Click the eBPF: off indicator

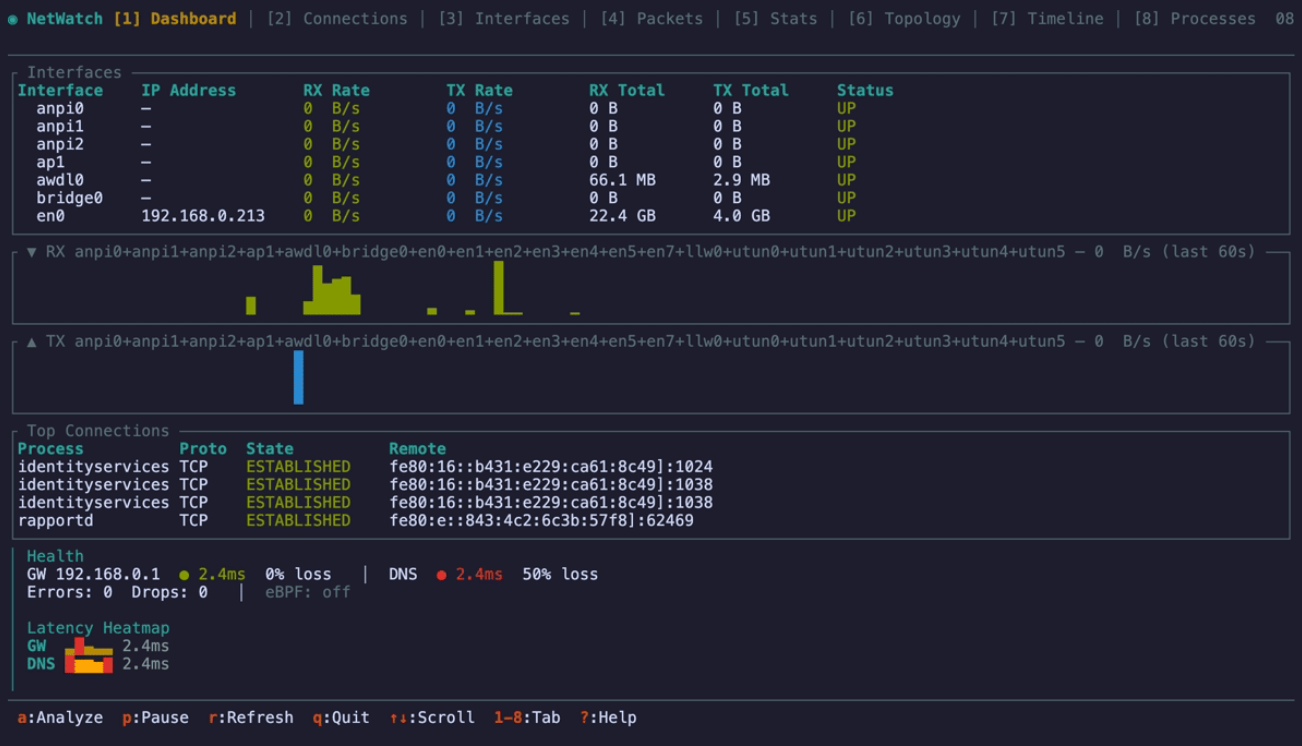click(x=308, y=593)
